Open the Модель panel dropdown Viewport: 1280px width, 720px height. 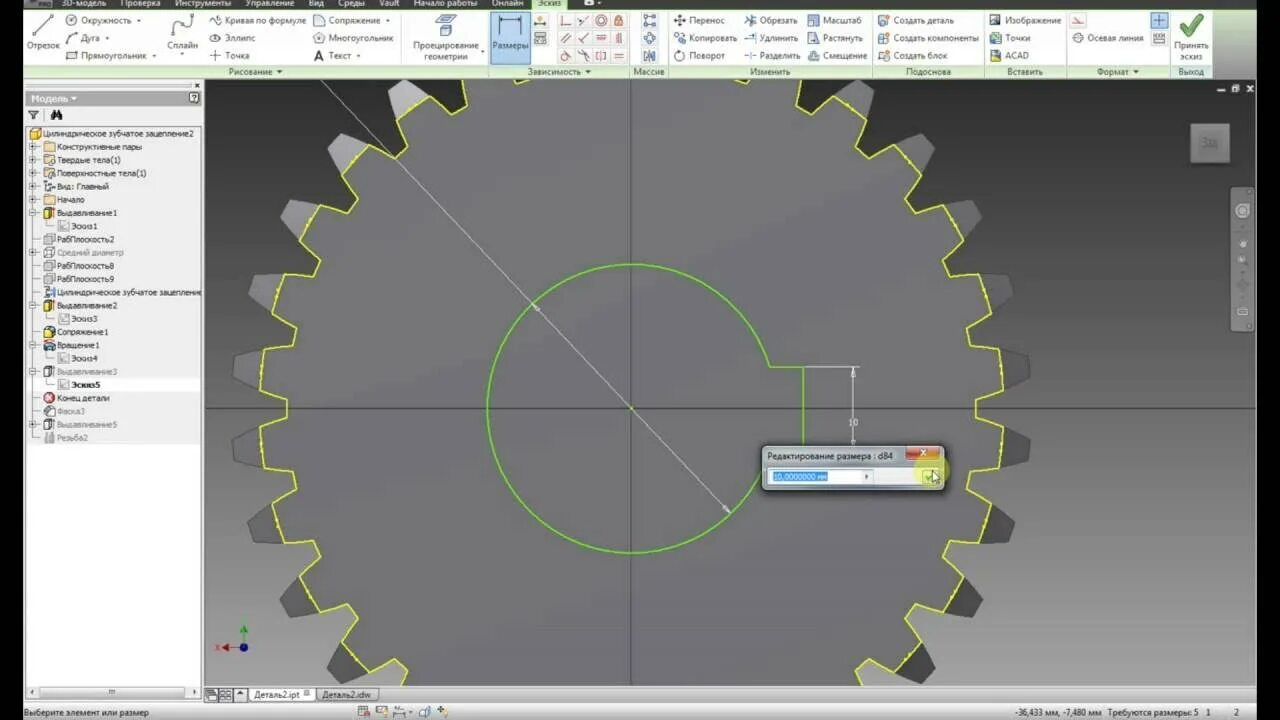53,99
